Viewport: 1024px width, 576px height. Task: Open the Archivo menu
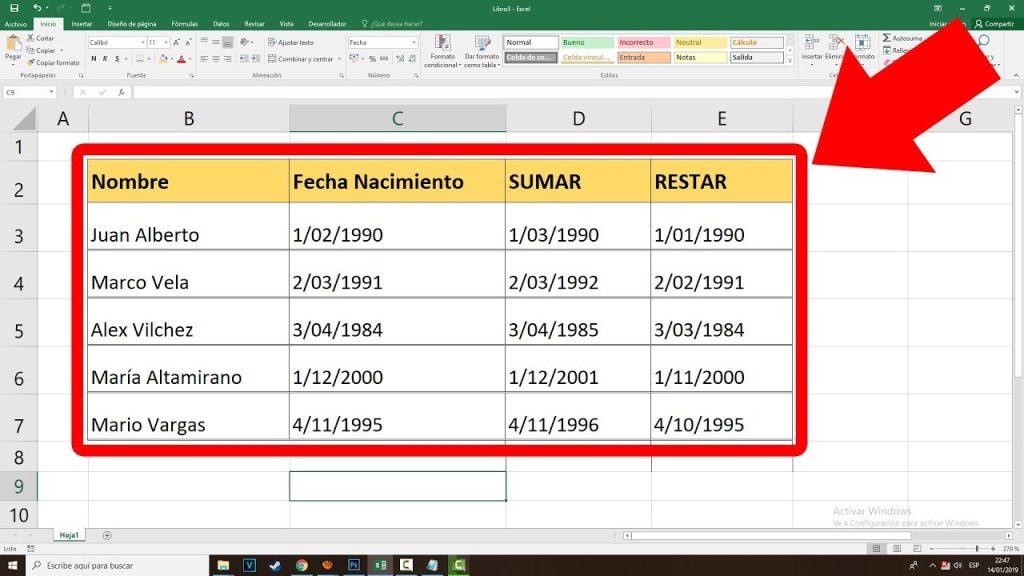[x=14, y=23]
